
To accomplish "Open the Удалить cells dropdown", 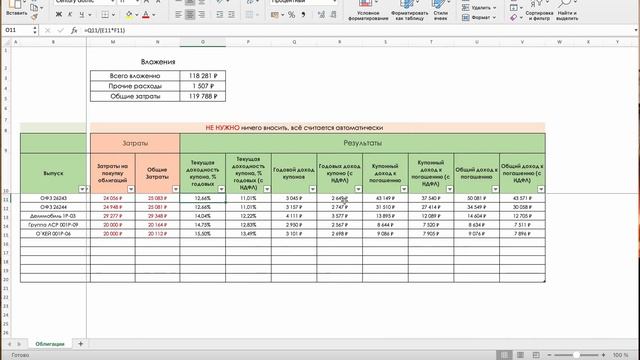I will (x=479, y=8).
